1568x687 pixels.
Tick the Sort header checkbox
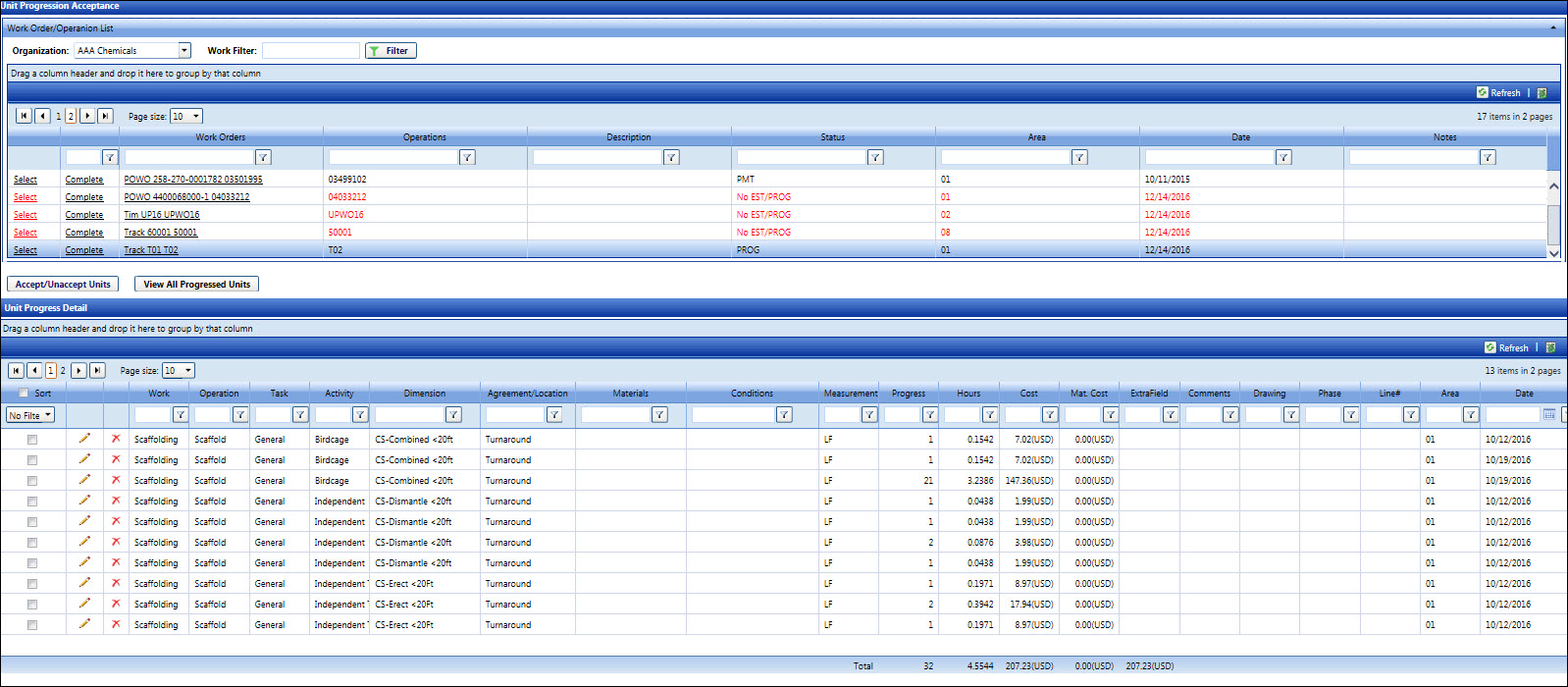pos(24,393)
